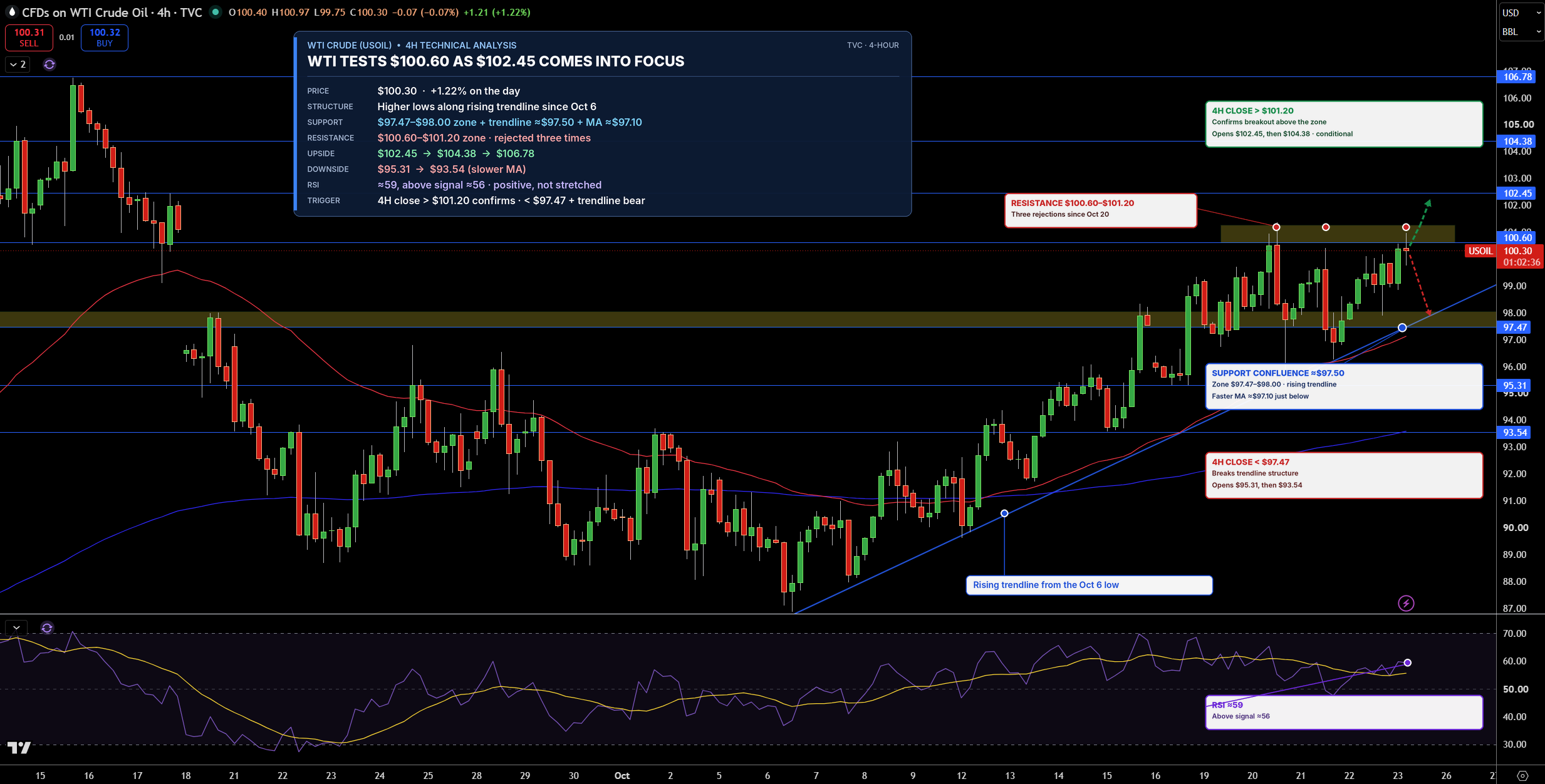Click the green market status dot
The image size is (1545, 784).
click(215, 12)
